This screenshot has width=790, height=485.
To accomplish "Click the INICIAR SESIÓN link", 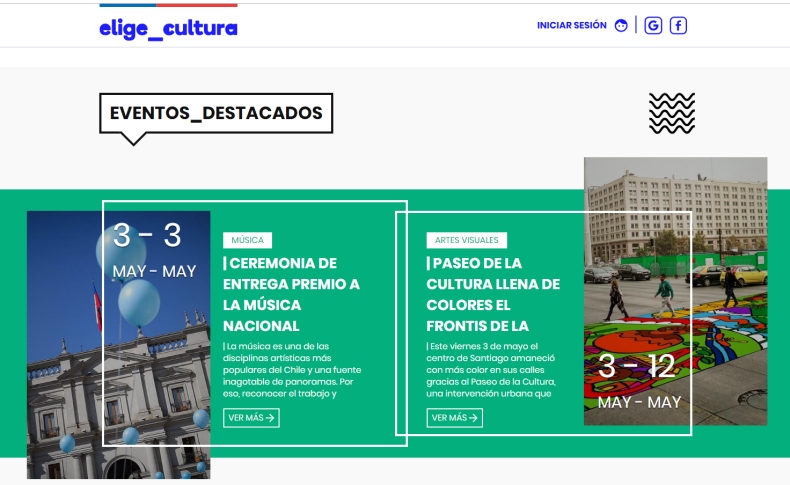I will [x=572, y=25].
